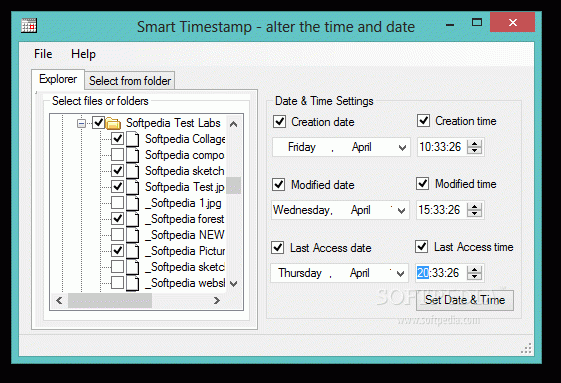This screenshot has height=383, width=561.
Task: Click the Smart Timestamp calendar app icon
Action: click(29, 26)
